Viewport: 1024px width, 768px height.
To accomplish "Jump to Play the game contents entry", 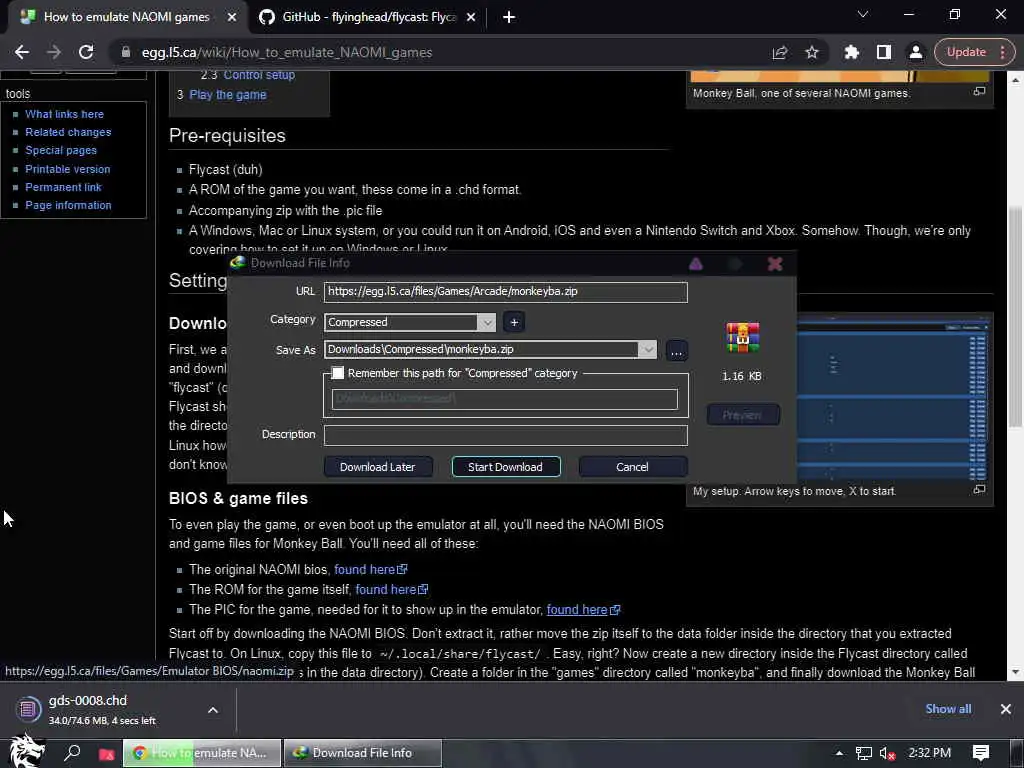I will [x=227, y=95].
